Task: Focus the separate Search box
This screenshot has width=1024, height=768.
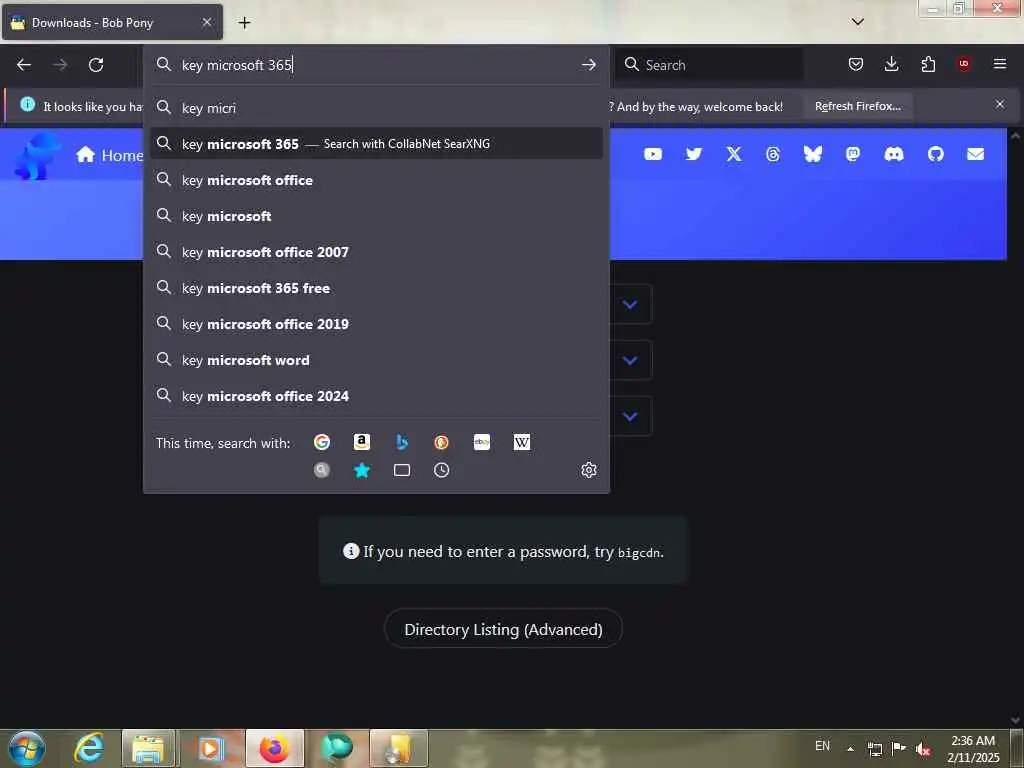Action: 709,65
